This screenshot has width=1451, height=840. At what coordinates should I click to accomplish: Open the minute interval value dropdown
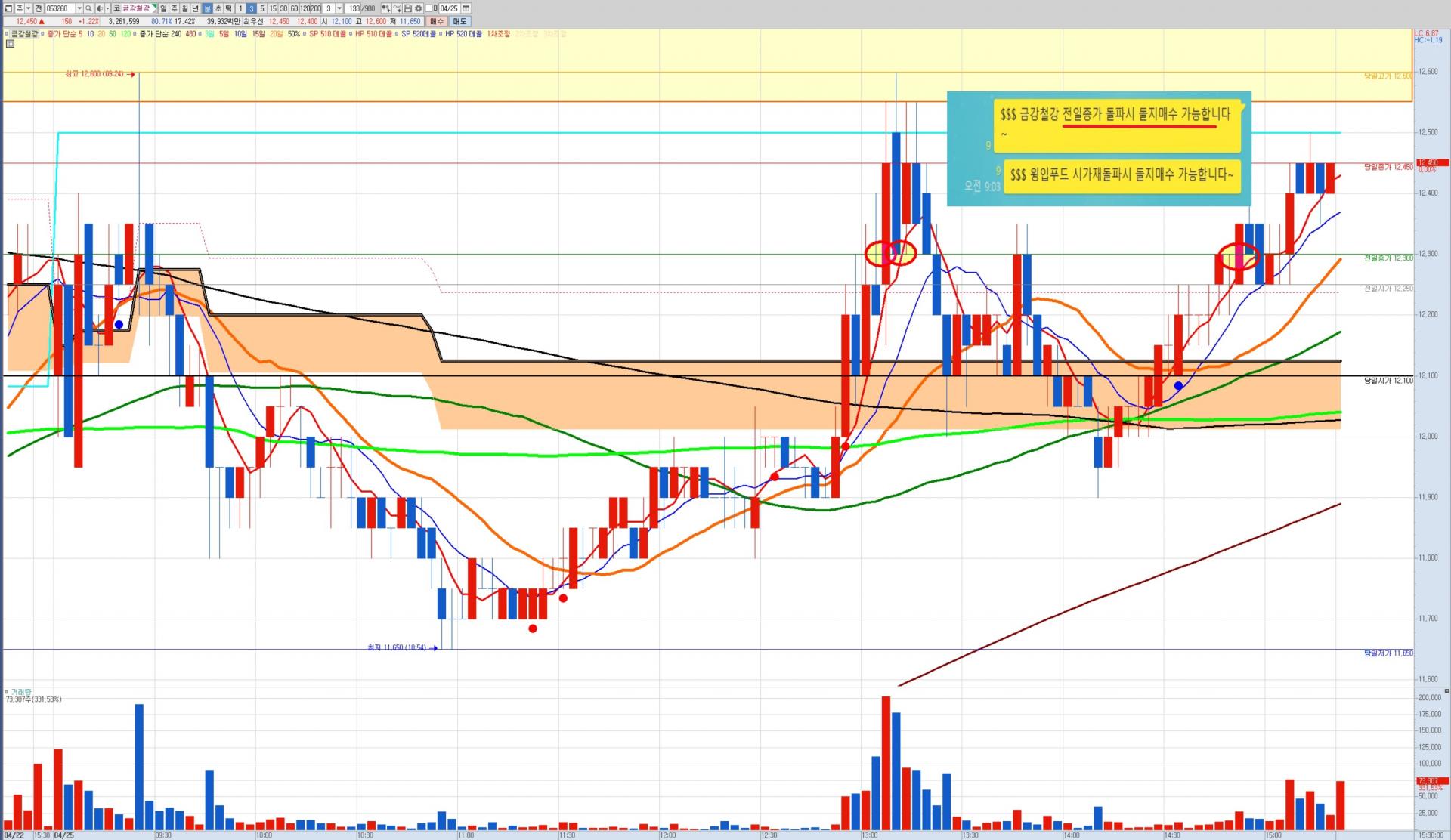point(339,8)
